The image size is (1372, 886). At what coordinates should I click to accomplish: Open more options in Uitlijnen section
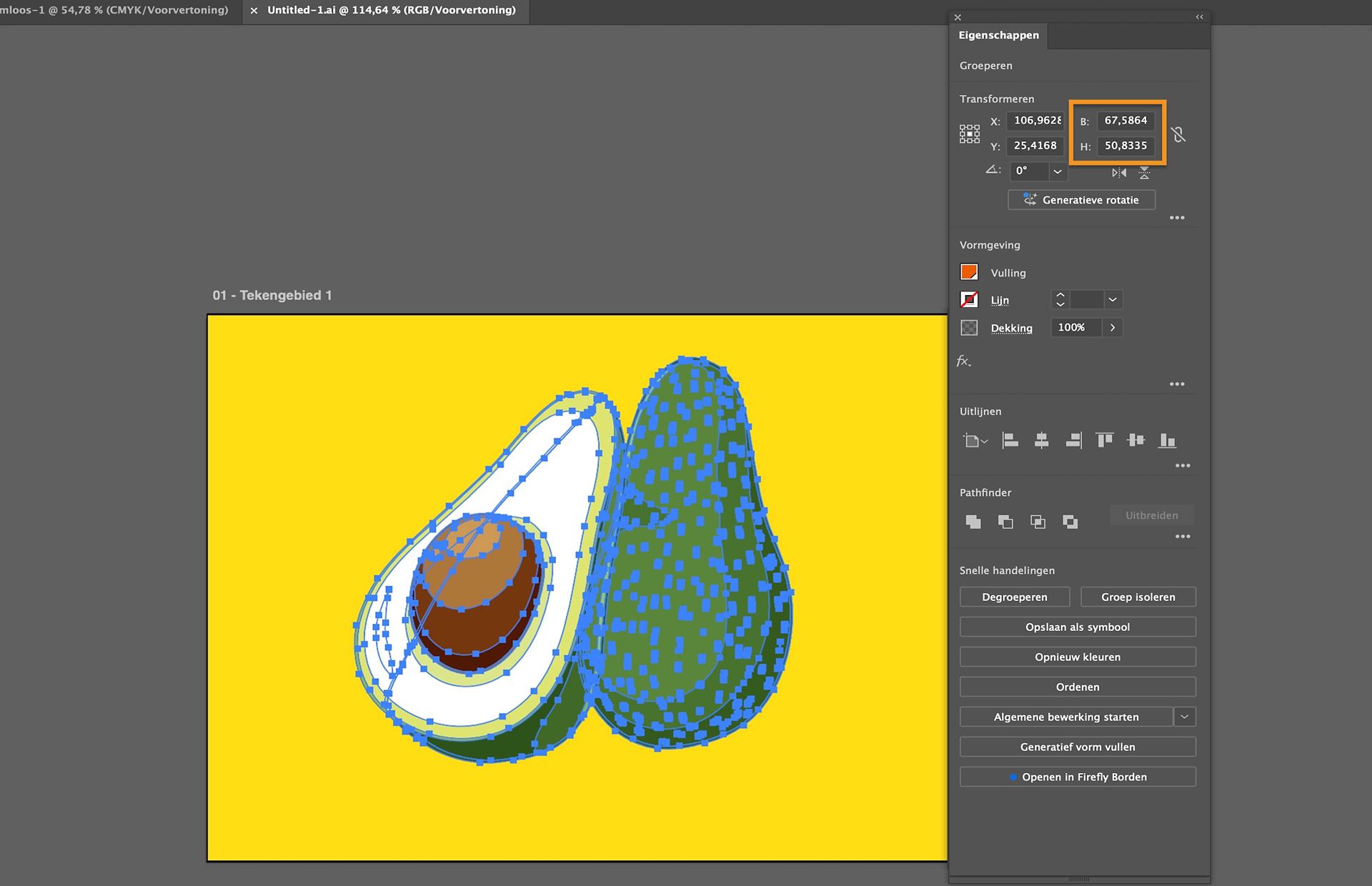(1183, 465)
